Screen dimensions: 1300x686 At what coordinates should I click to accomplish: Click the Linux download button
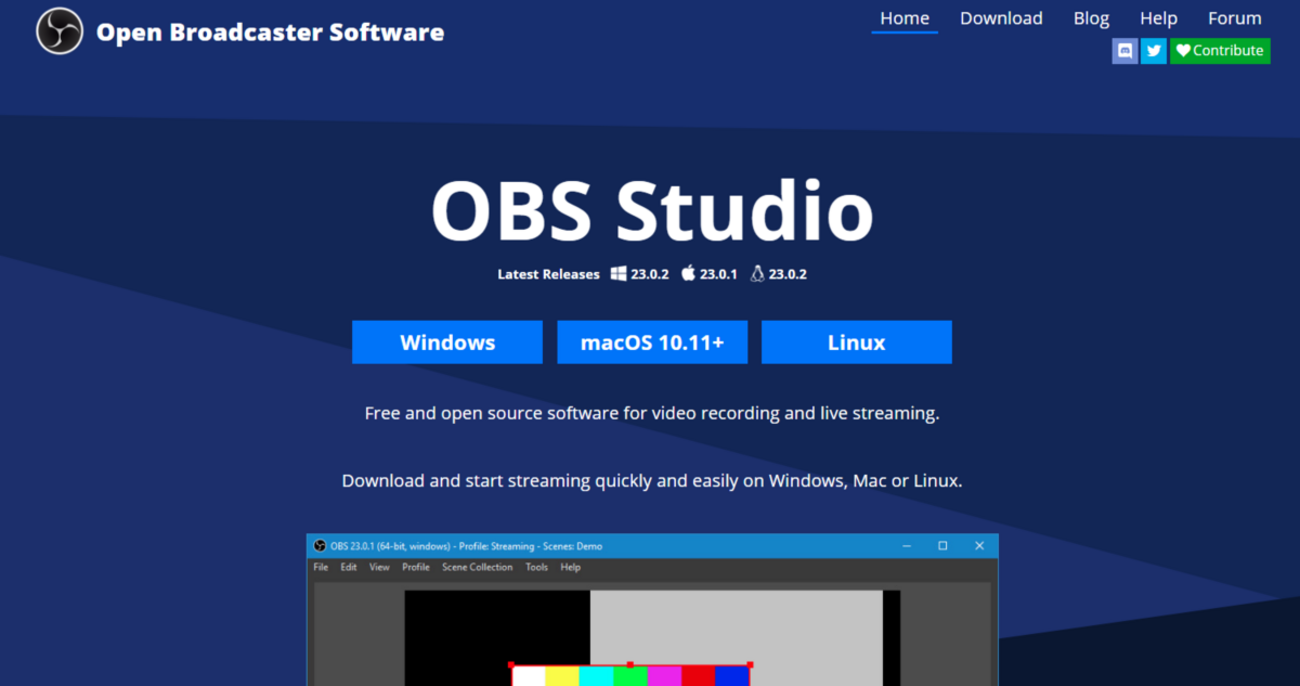click(x=856, y=342)
